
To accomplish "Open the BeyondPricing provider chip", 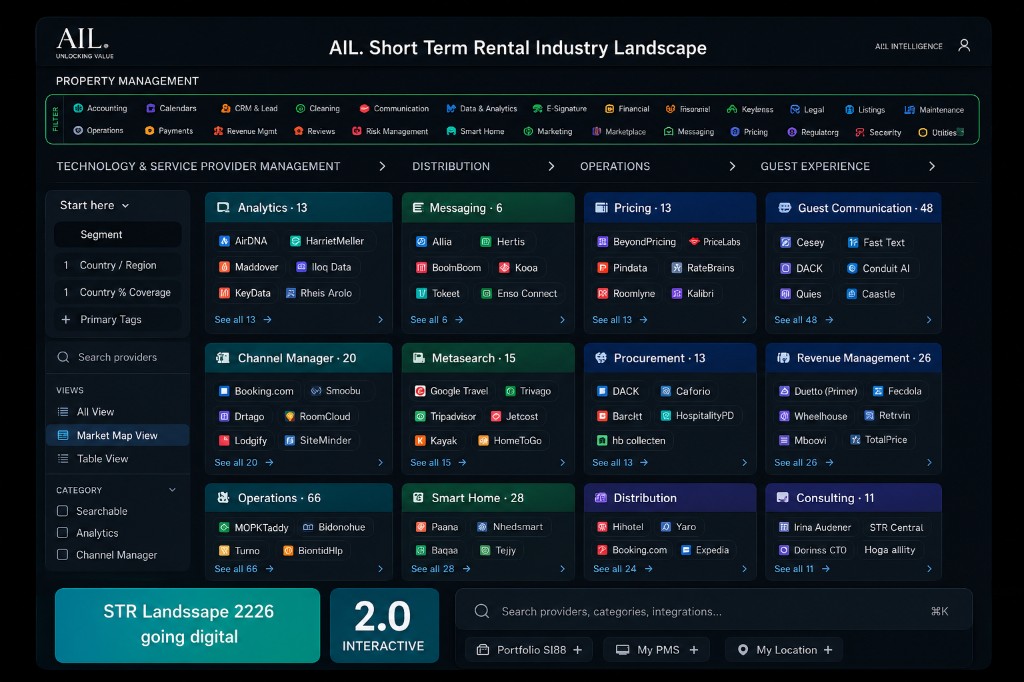I will pyautogui.click(x=637, y=242).
